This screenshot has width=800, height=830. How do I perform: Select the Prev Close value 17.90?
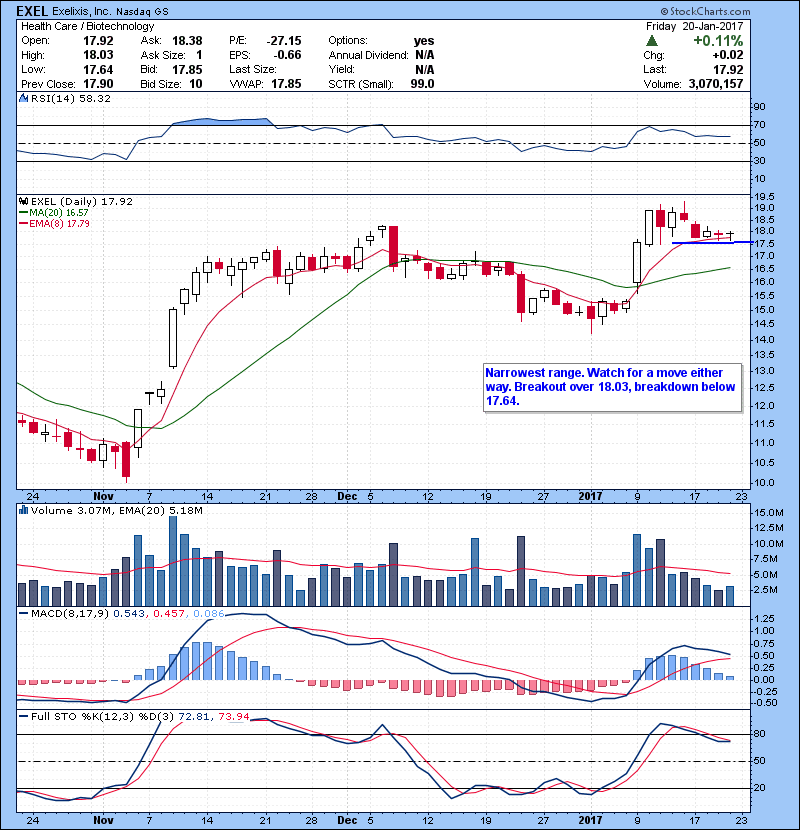click(x=98, y=84)
